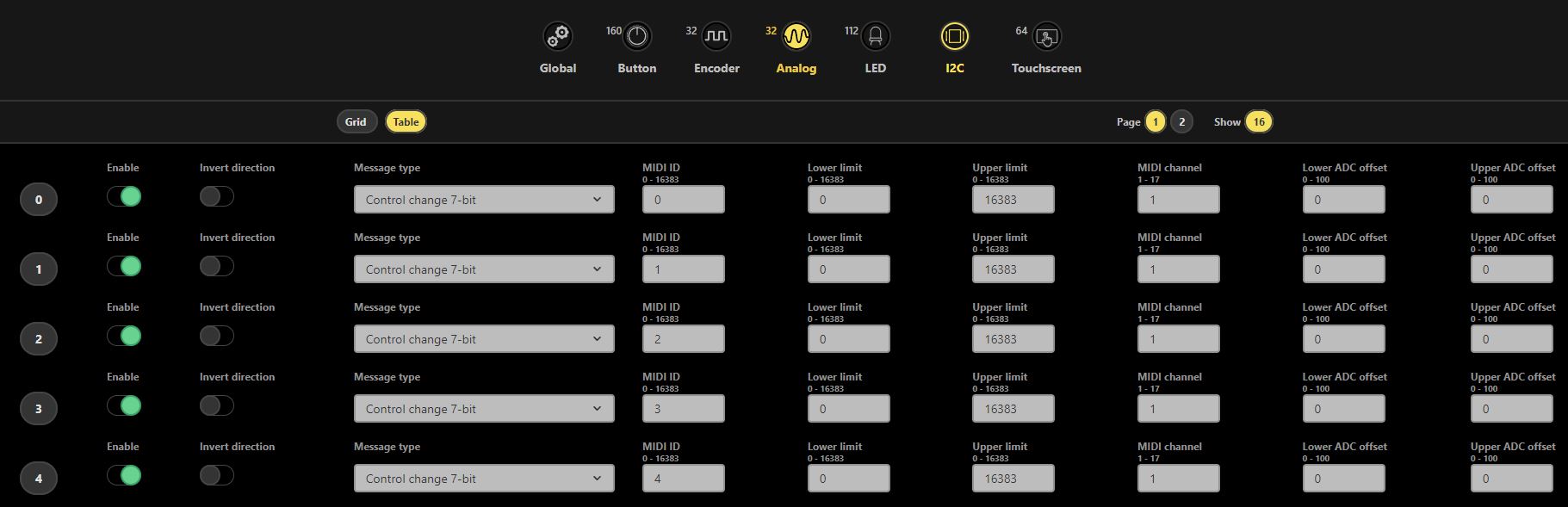Open Message type dropdown for analog 0
The height and width of the screenshot is (507, 1568).
coord(484,200)
